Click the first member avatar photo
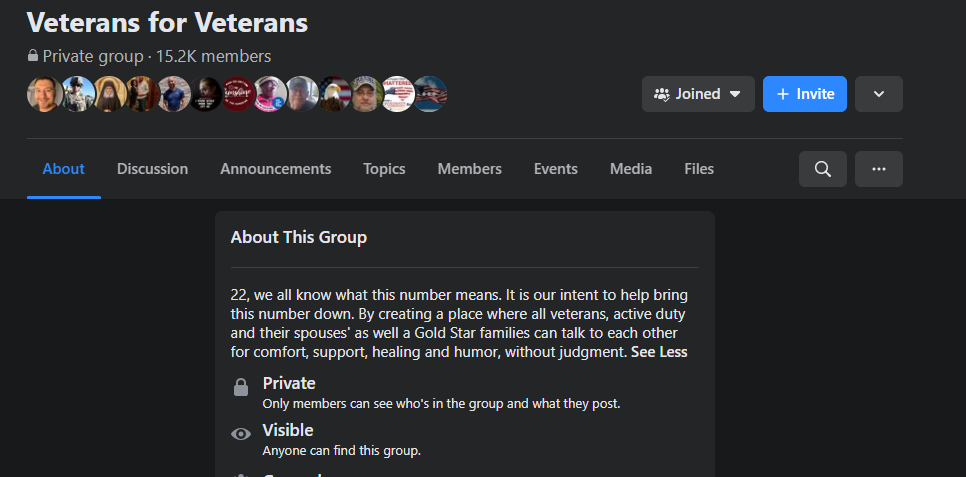Image resolution: width=966 pixels, height=477 pixels. (44, 94)
